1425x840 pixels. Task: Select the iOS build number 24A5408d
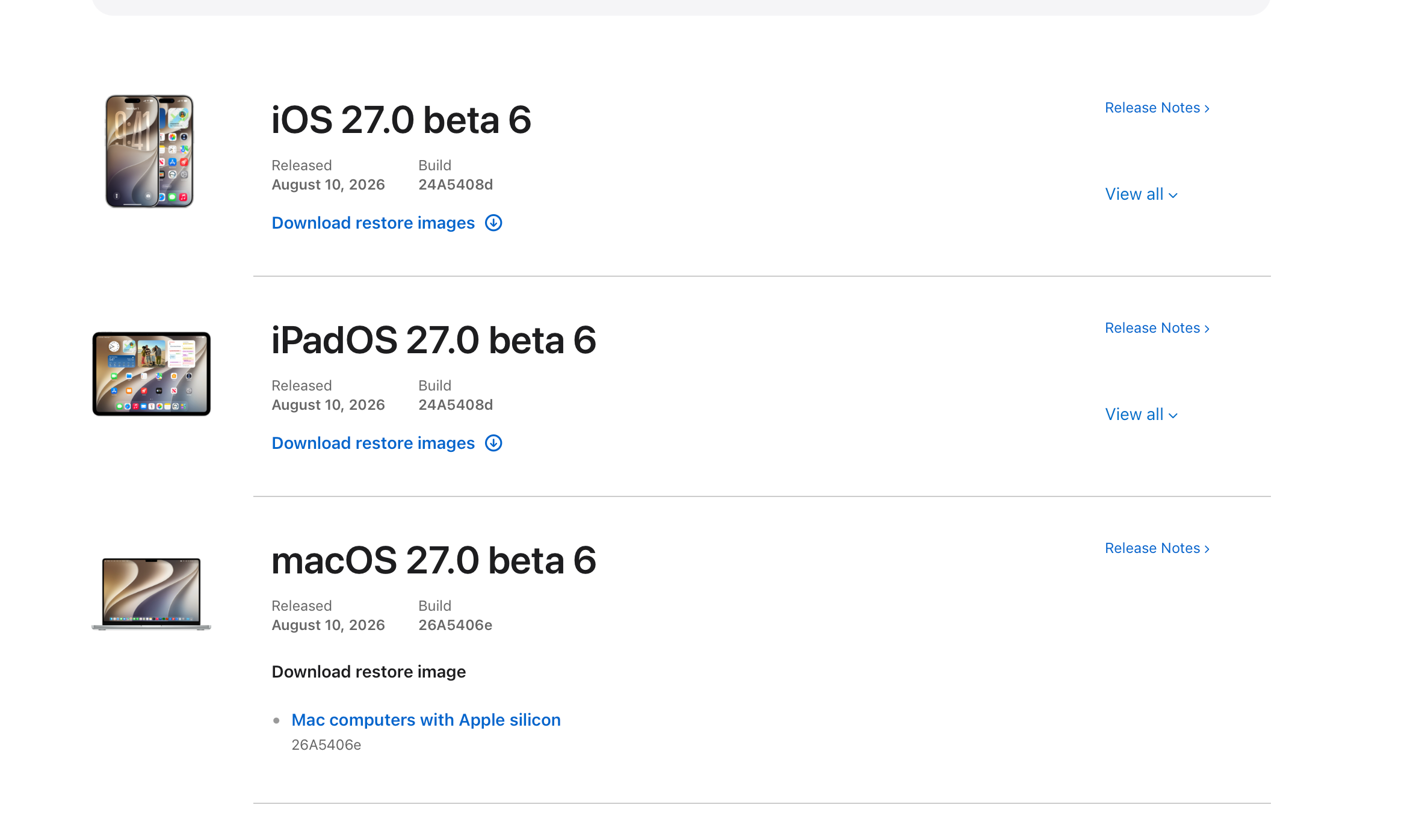pyautogui.click(x=456, y=185)
